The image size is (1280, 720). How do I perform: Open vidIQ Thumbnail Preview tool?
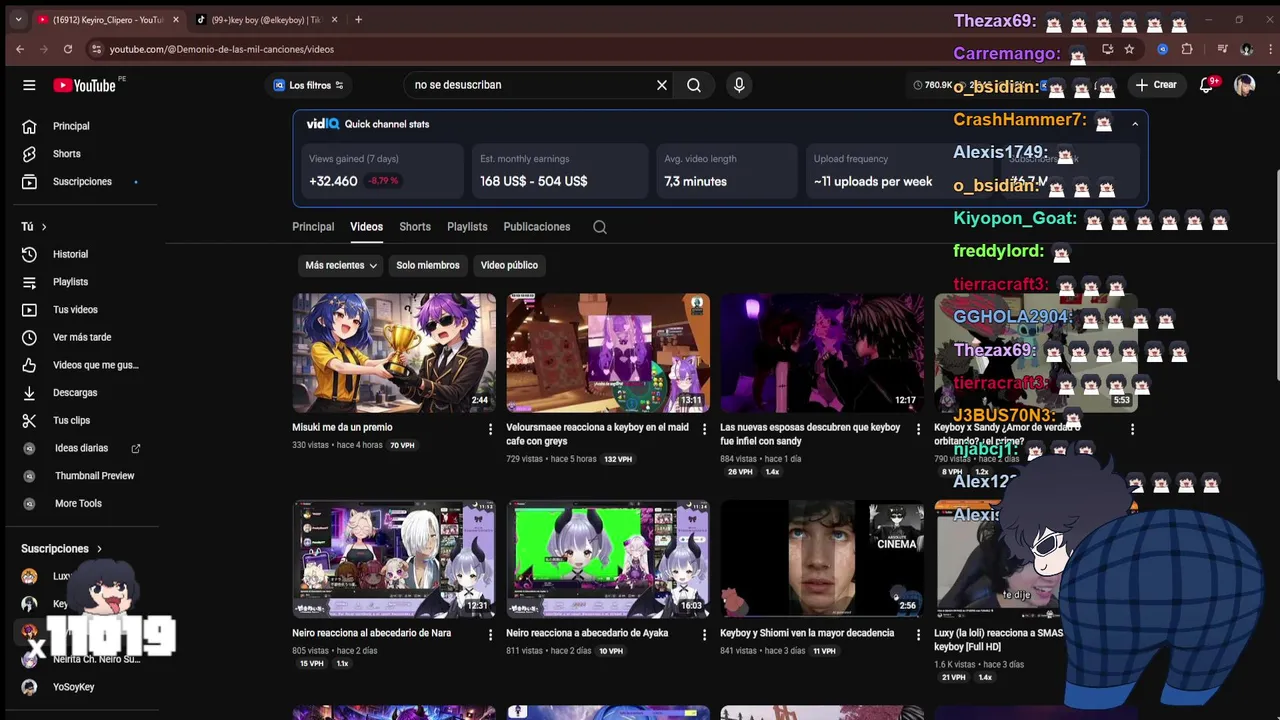pos(94,476)
